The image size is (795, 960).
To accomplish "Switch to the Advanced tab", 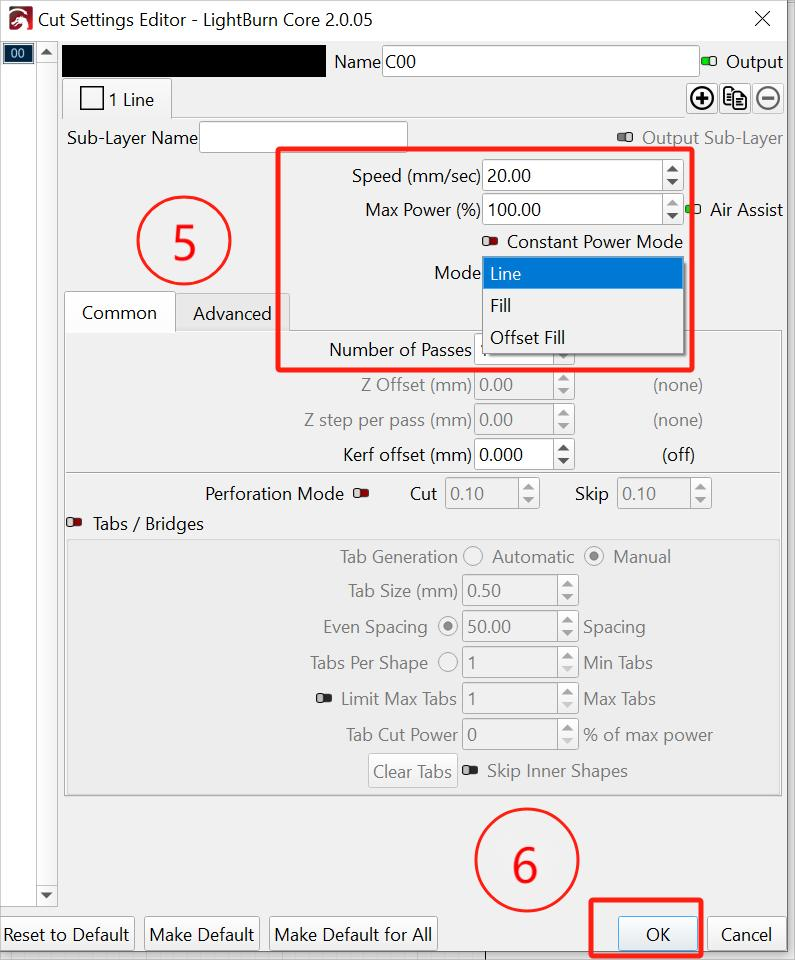I will [x=232, y=313].
